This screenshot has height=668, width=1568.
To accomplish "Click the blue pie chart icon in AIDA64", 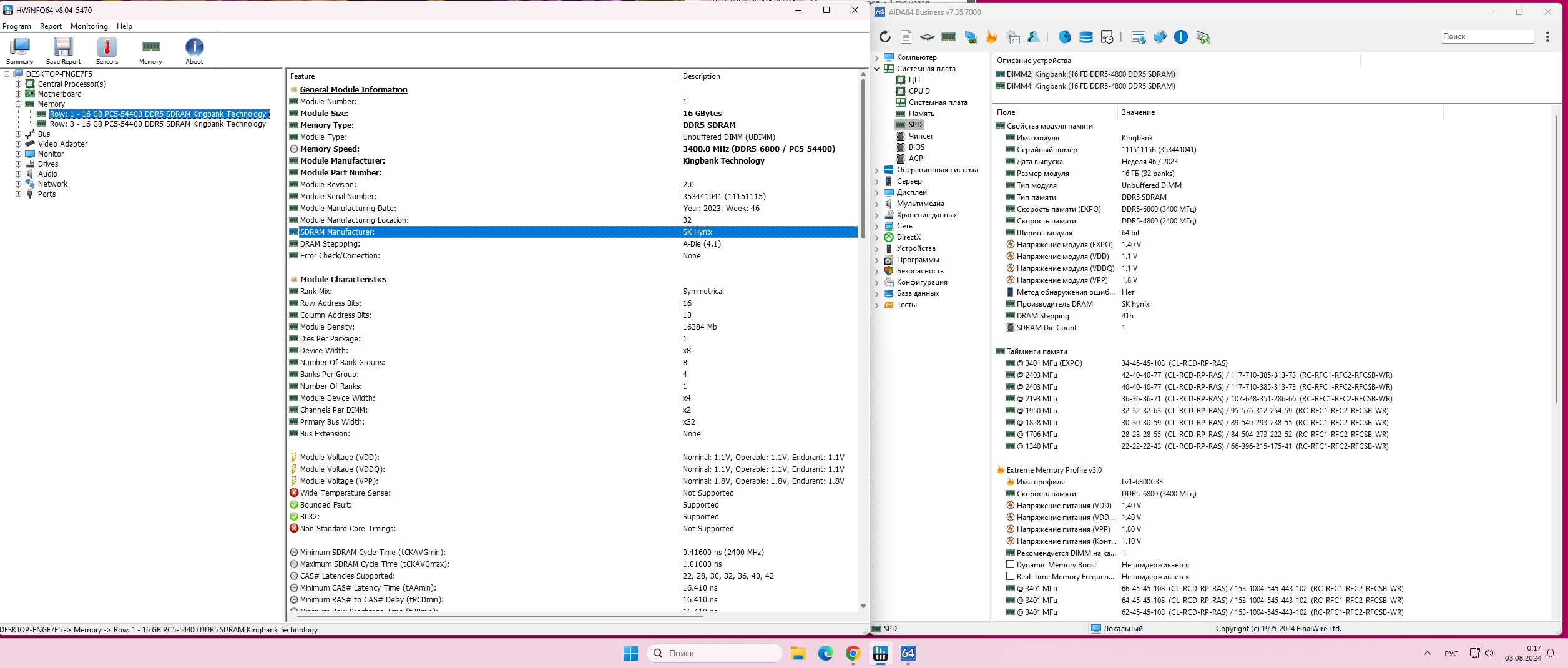I will click(x=1065, y=37).
